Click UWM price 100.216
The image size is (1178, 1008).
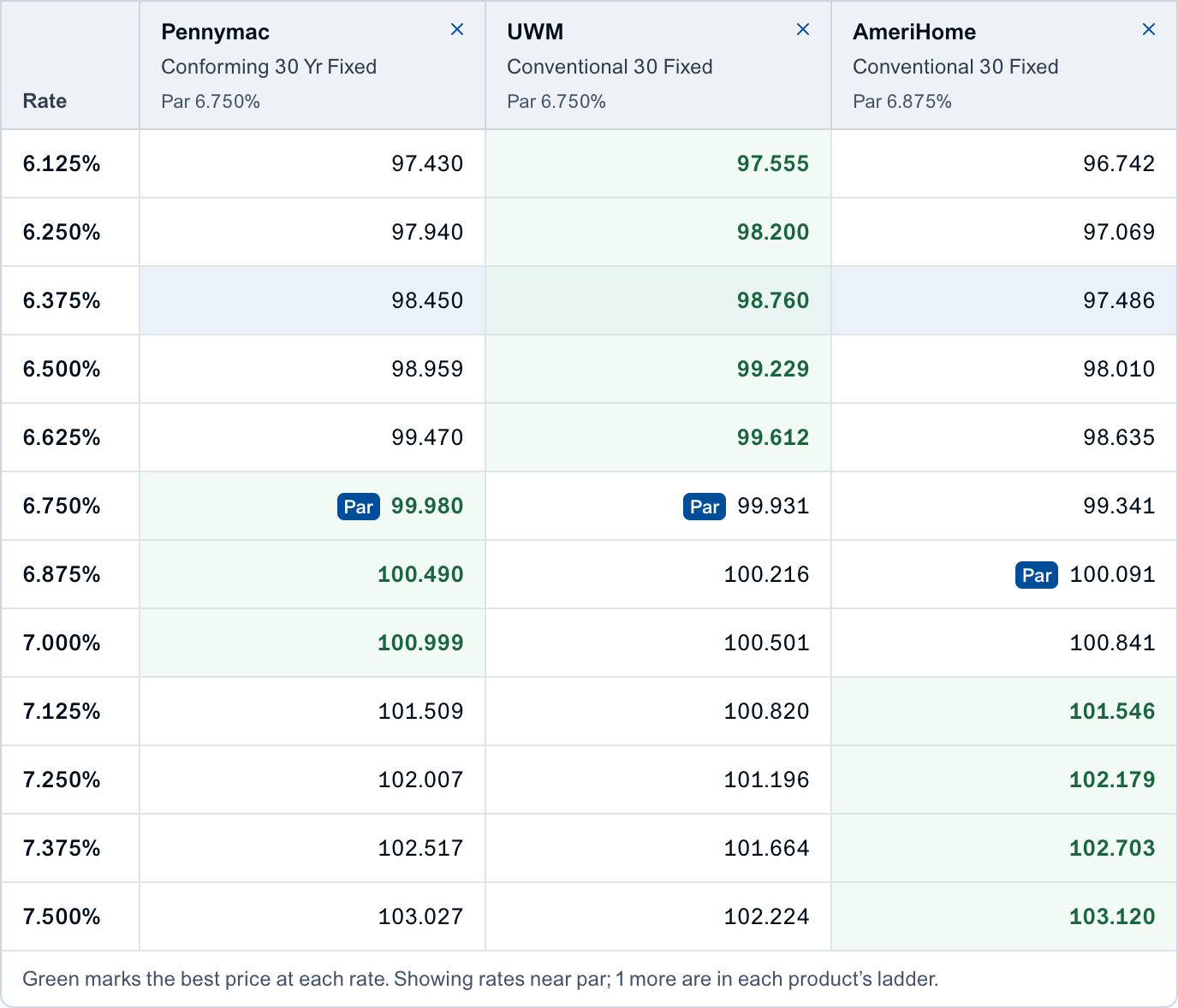point(766,574)
